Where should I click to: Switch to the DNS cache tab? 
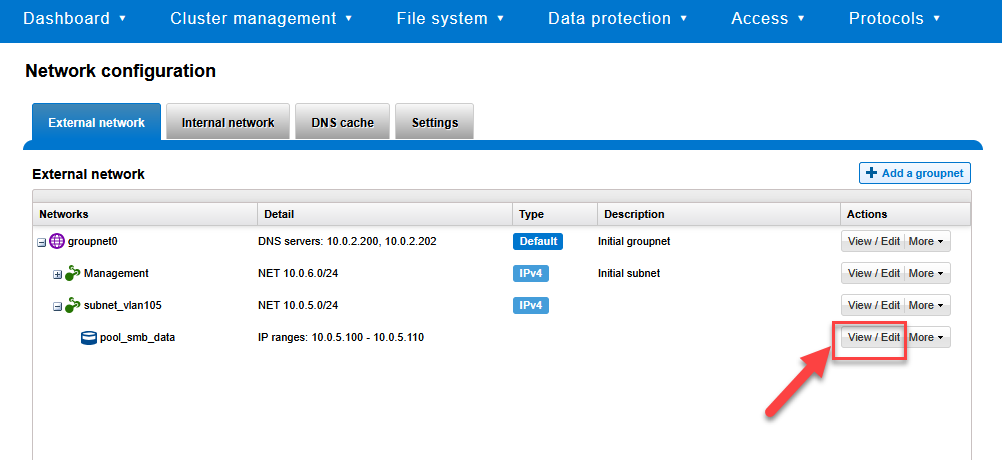[342, 123]
